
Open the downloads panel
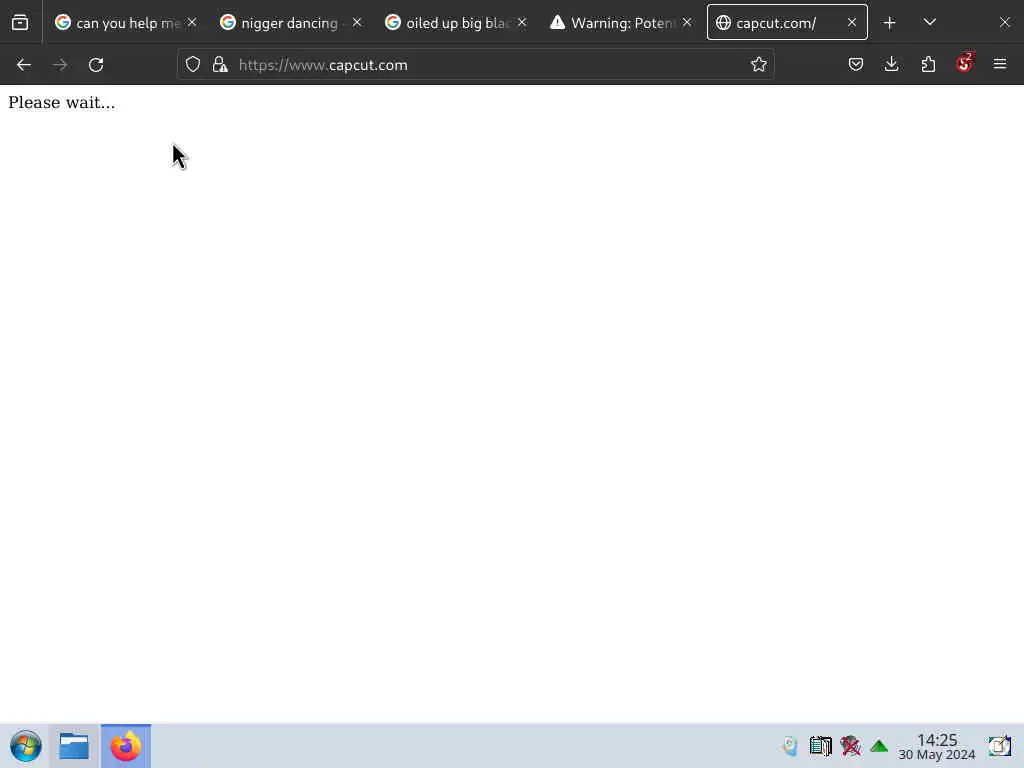tap(891, 65)
